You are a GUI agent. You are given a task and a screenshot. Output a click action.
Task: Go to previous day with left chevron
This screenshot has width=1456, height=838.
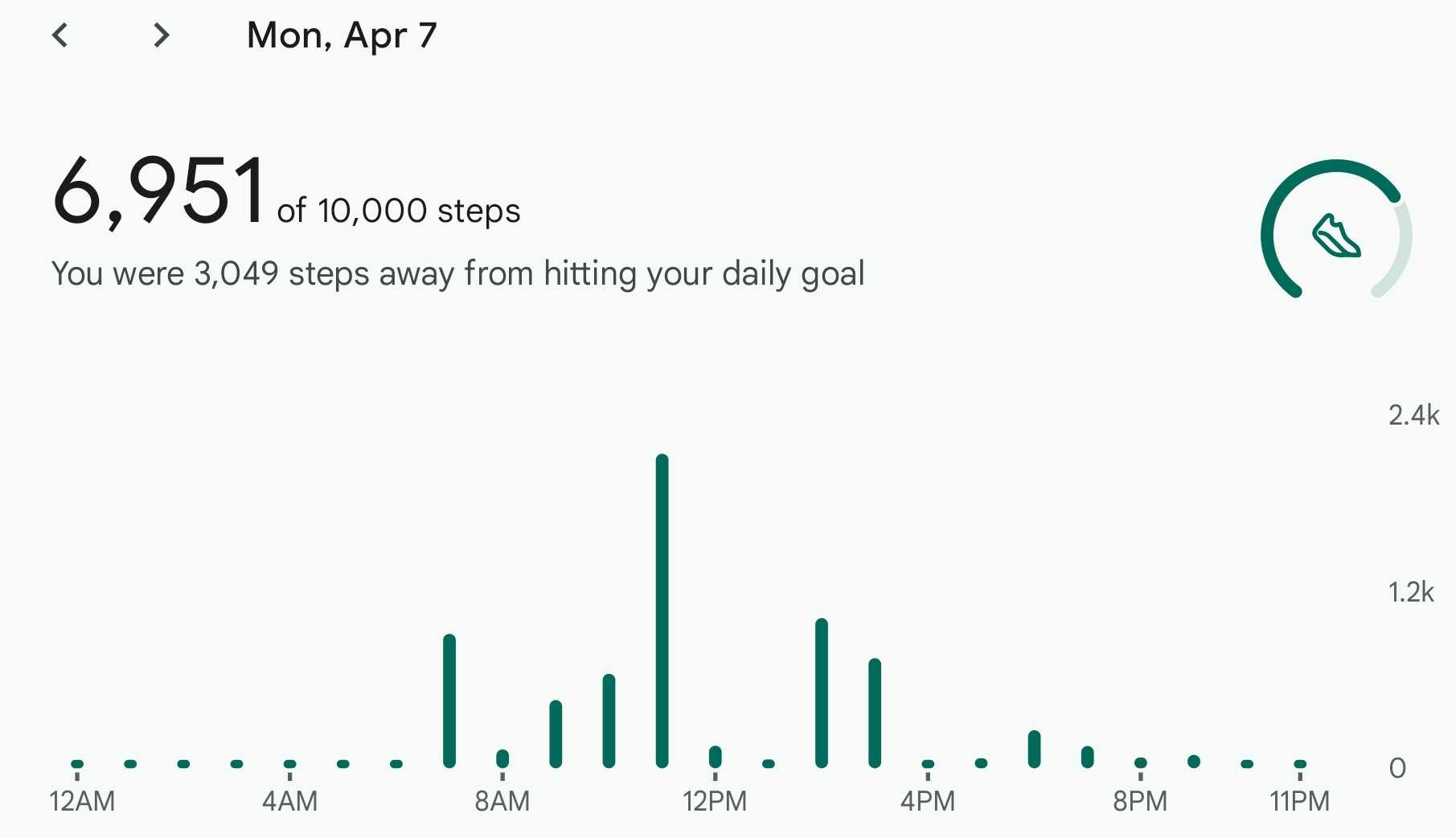[60, 35]
